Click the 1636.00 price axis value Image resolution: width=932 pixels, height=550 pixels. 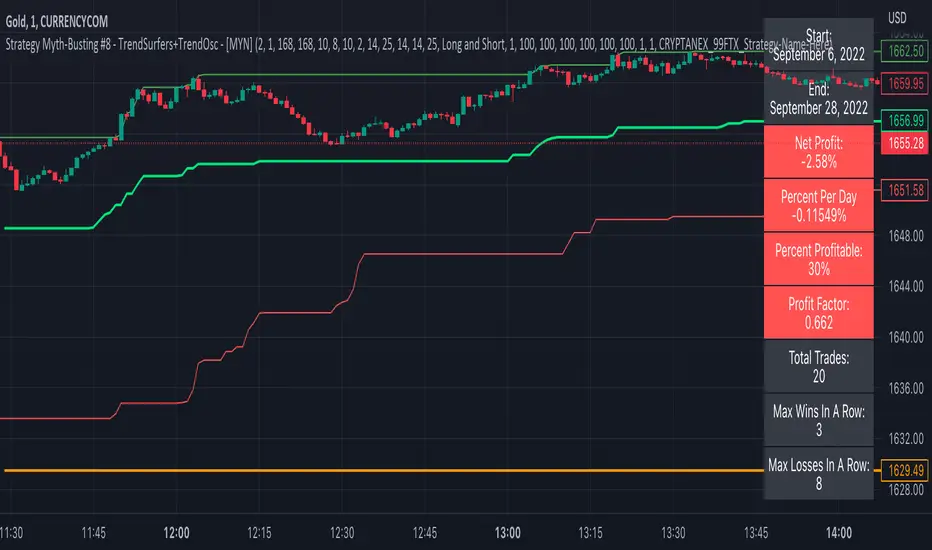click(x=906, y=388)
